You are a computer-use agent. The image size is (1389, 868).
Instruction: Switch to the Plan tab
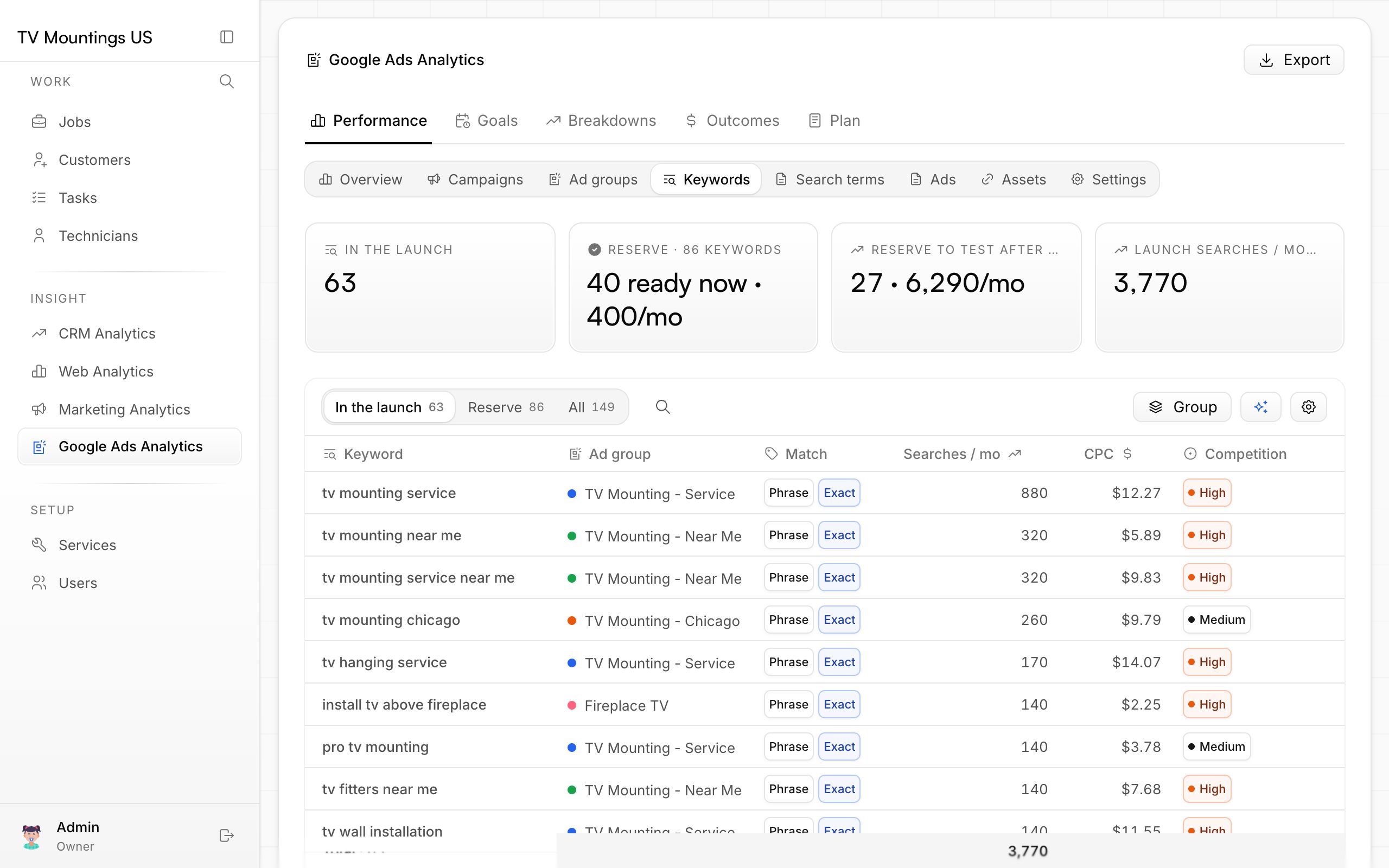coord(834,120)
